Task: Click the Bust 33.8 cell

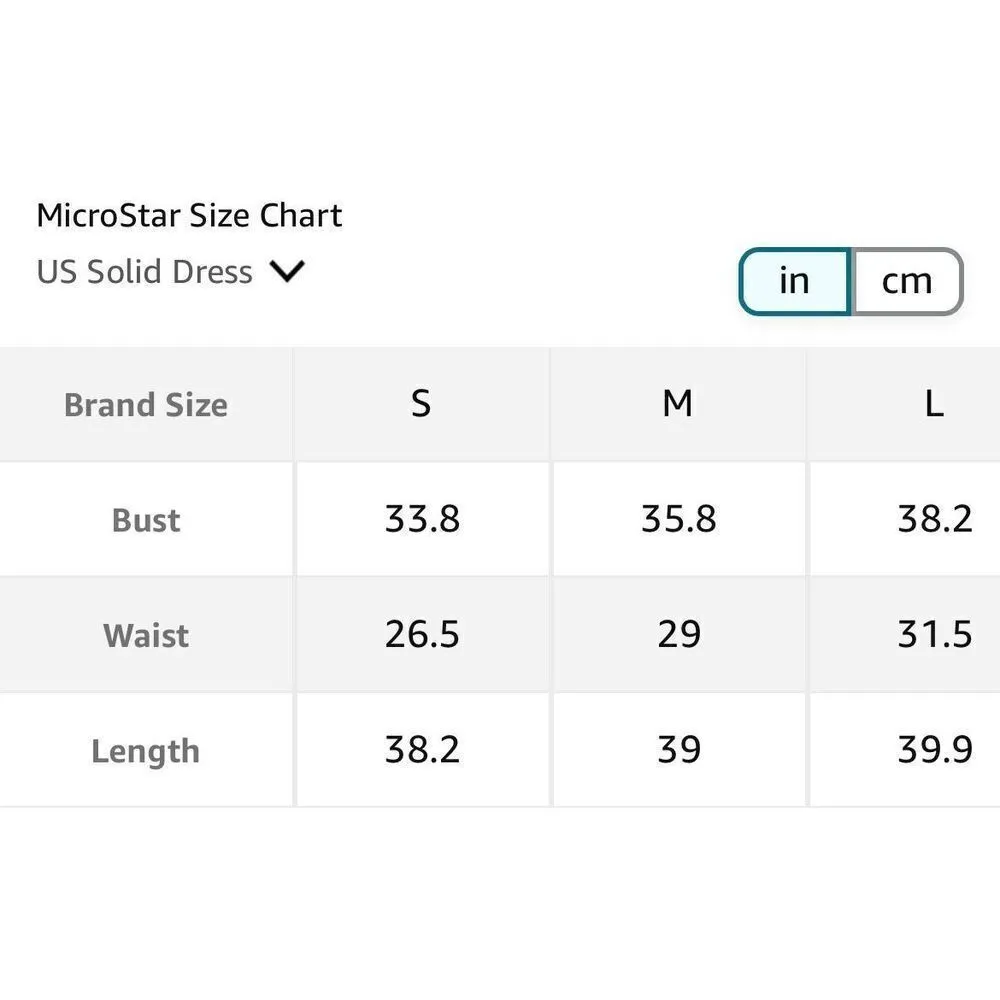Action: (x=422, y=519)
